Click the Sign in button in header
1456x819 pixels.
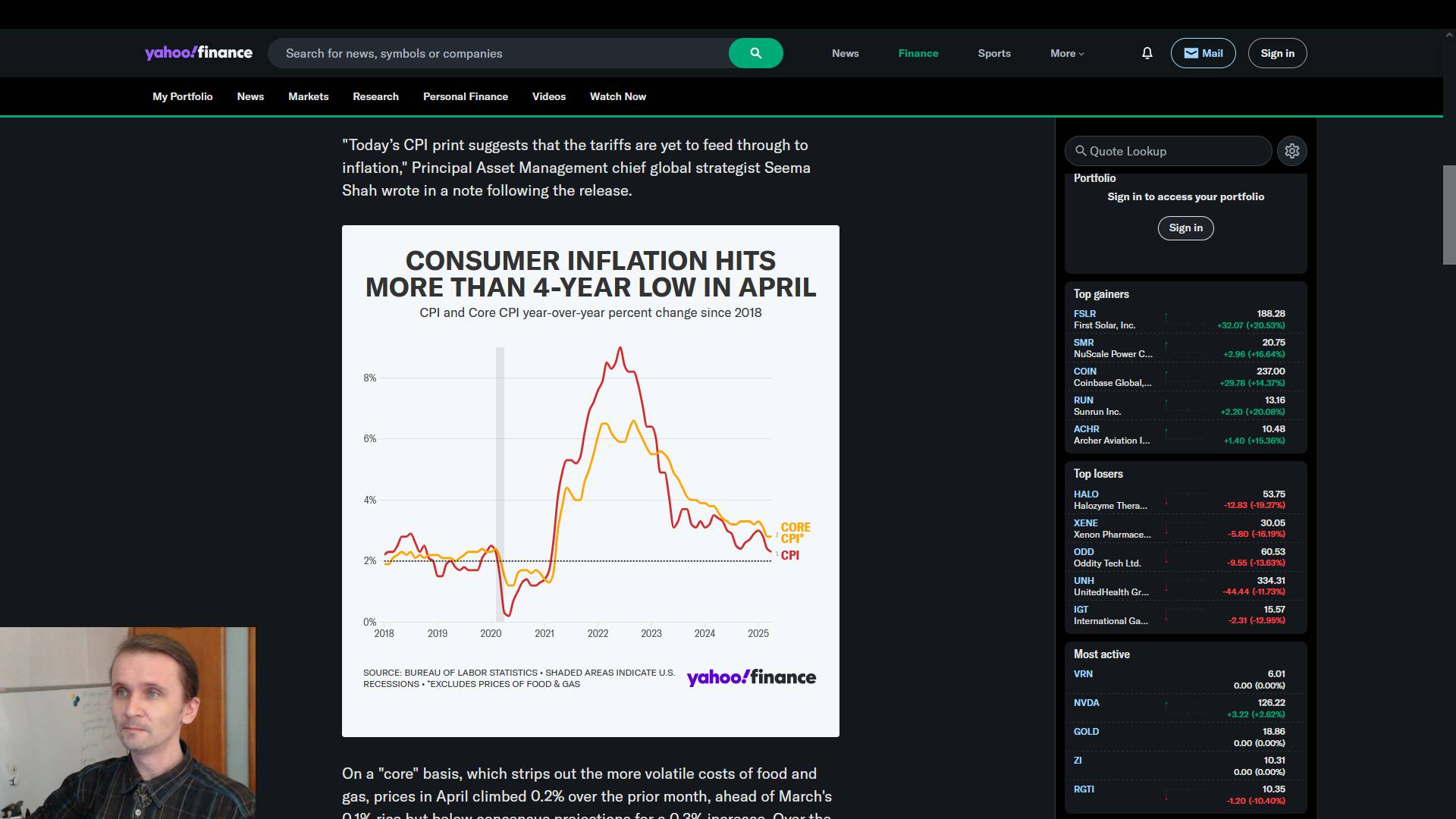pos(1277,53)
